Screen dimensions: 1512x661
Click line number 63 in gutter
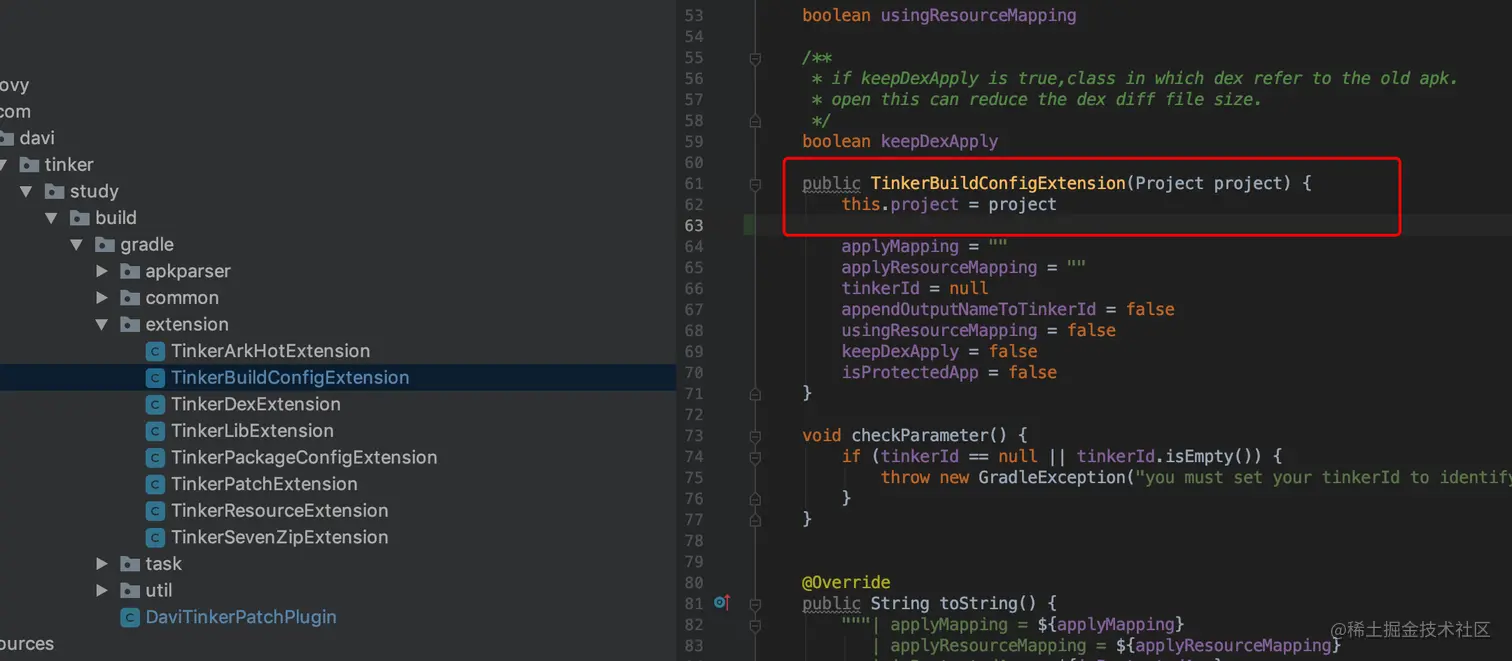(694, 225)
